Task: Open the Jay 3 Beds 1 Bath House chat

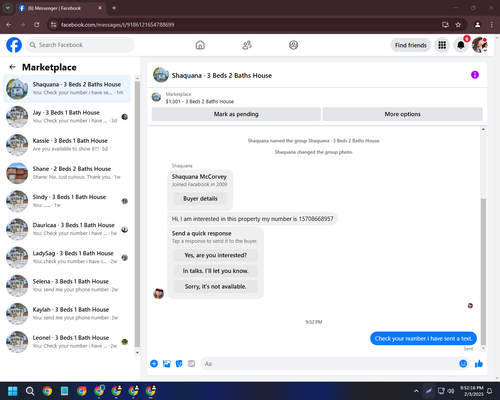Action: 67,117
